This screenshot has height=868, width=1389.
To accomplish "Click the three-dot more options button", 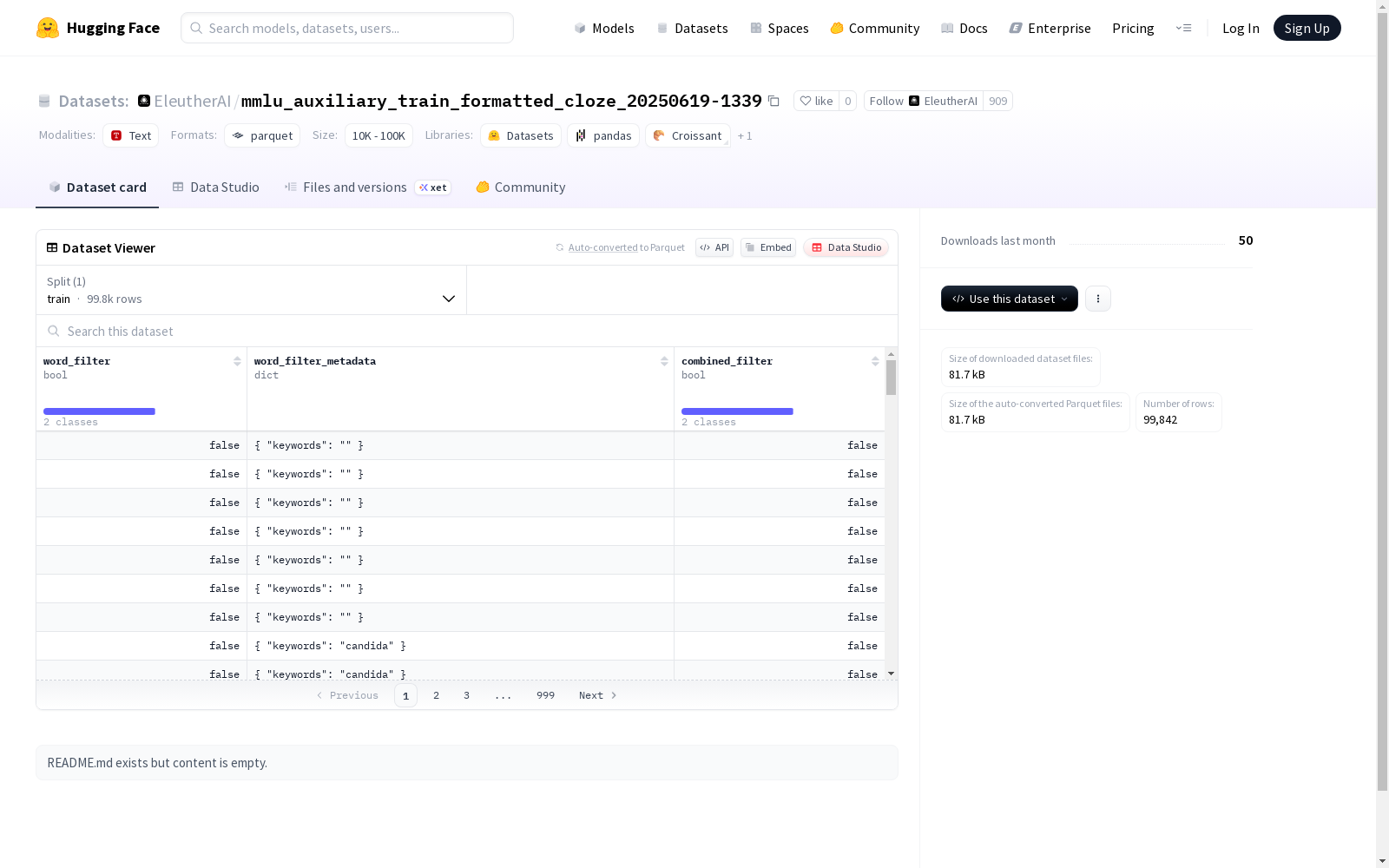I will (x=1098, y=299).
